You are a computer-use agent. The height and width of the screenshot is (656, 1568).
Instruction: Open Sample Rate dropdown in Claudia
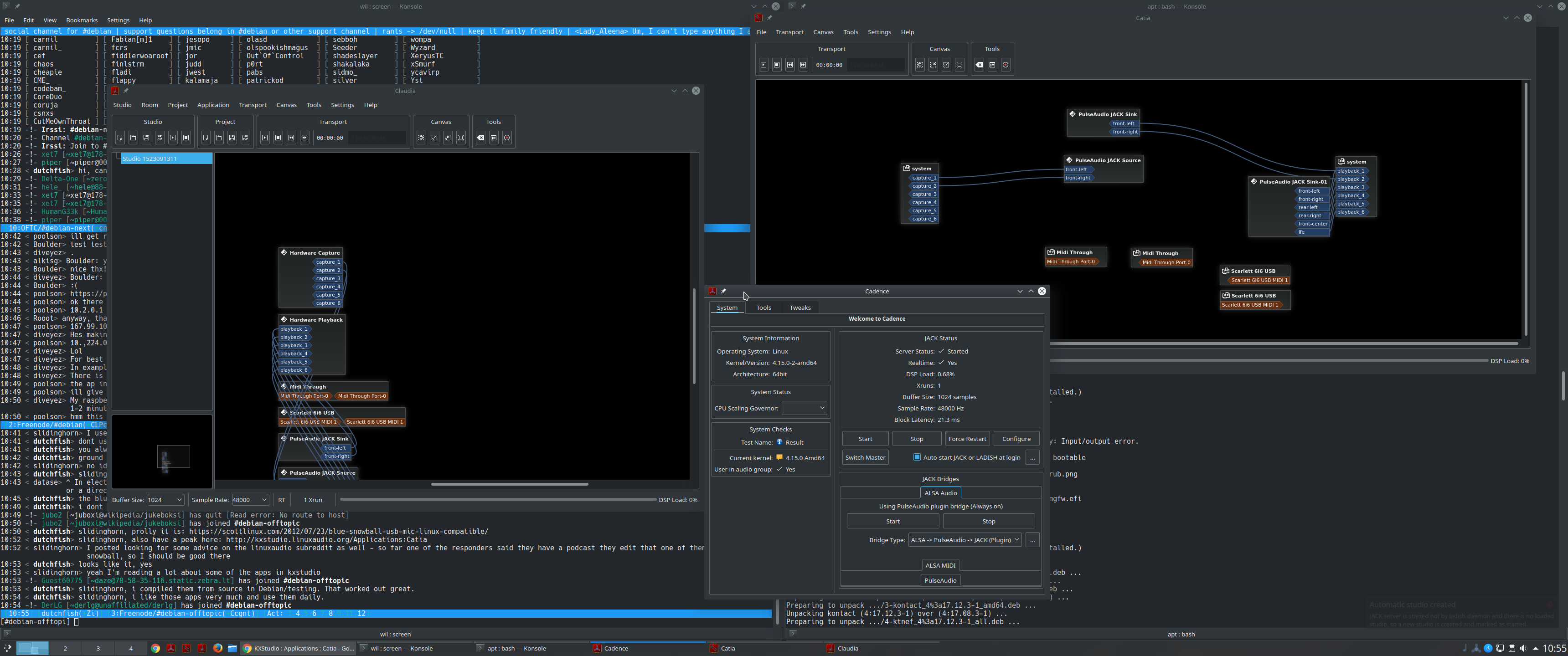pyautogui.click(x=250, y=500)
